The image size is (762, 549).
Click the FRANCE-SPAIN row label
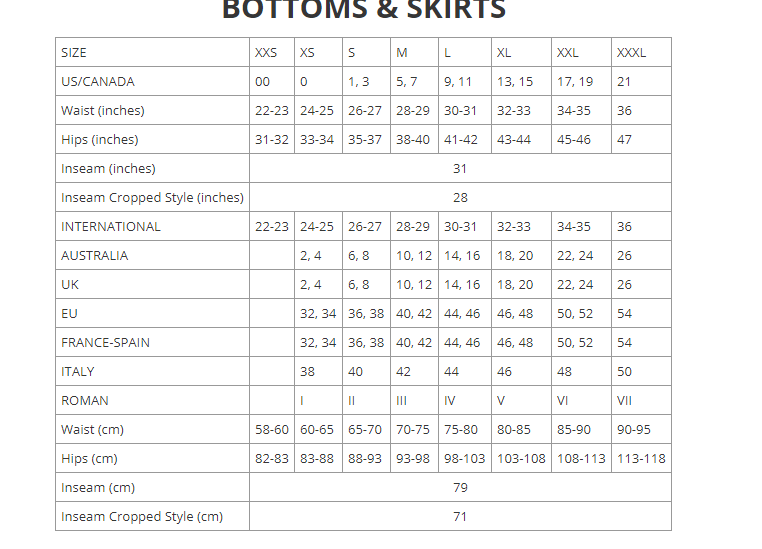(106, 342)
